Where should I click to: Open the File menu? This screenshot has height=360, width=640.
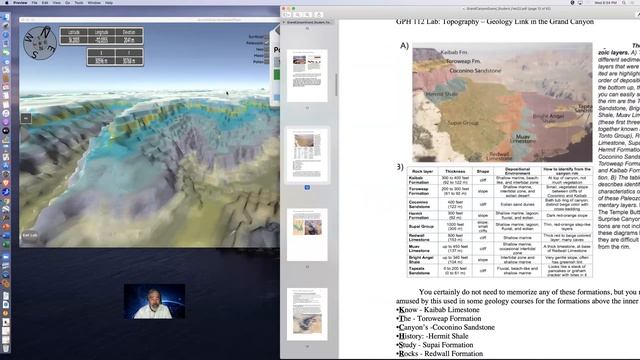35,2
